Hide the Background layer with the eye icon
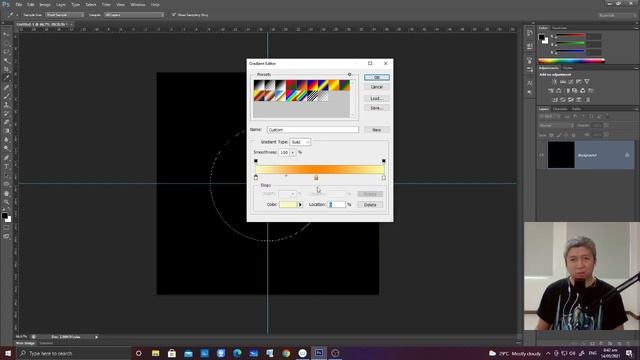The image size is (640, 360). point(542,155)
